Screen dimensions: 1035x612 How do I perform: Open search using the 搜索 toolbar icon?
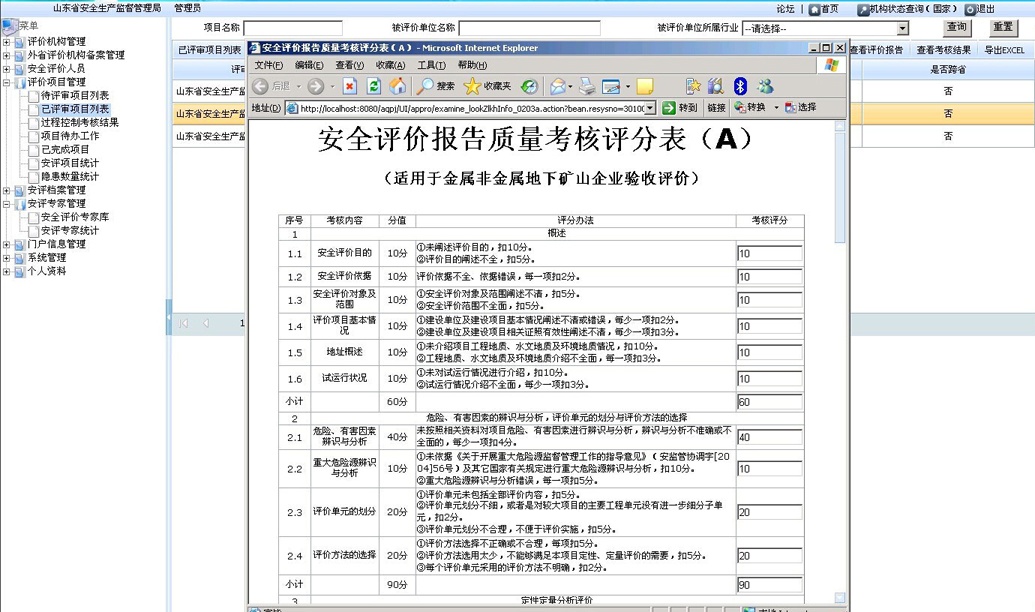click(430, 86)
